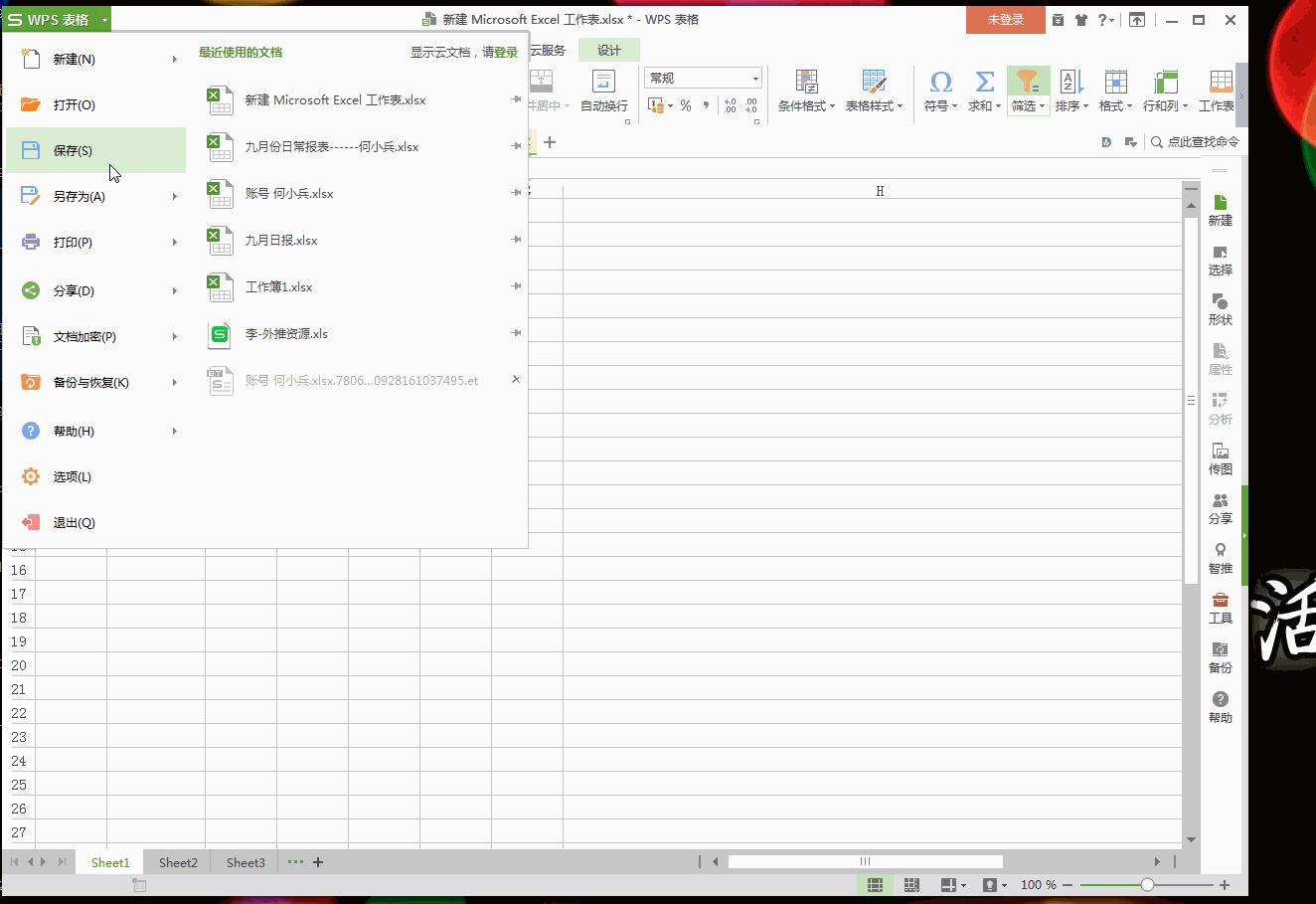This screenshot has height=904, width=1316.
Task: Click the 未登录 login button
Action: 1005,20
